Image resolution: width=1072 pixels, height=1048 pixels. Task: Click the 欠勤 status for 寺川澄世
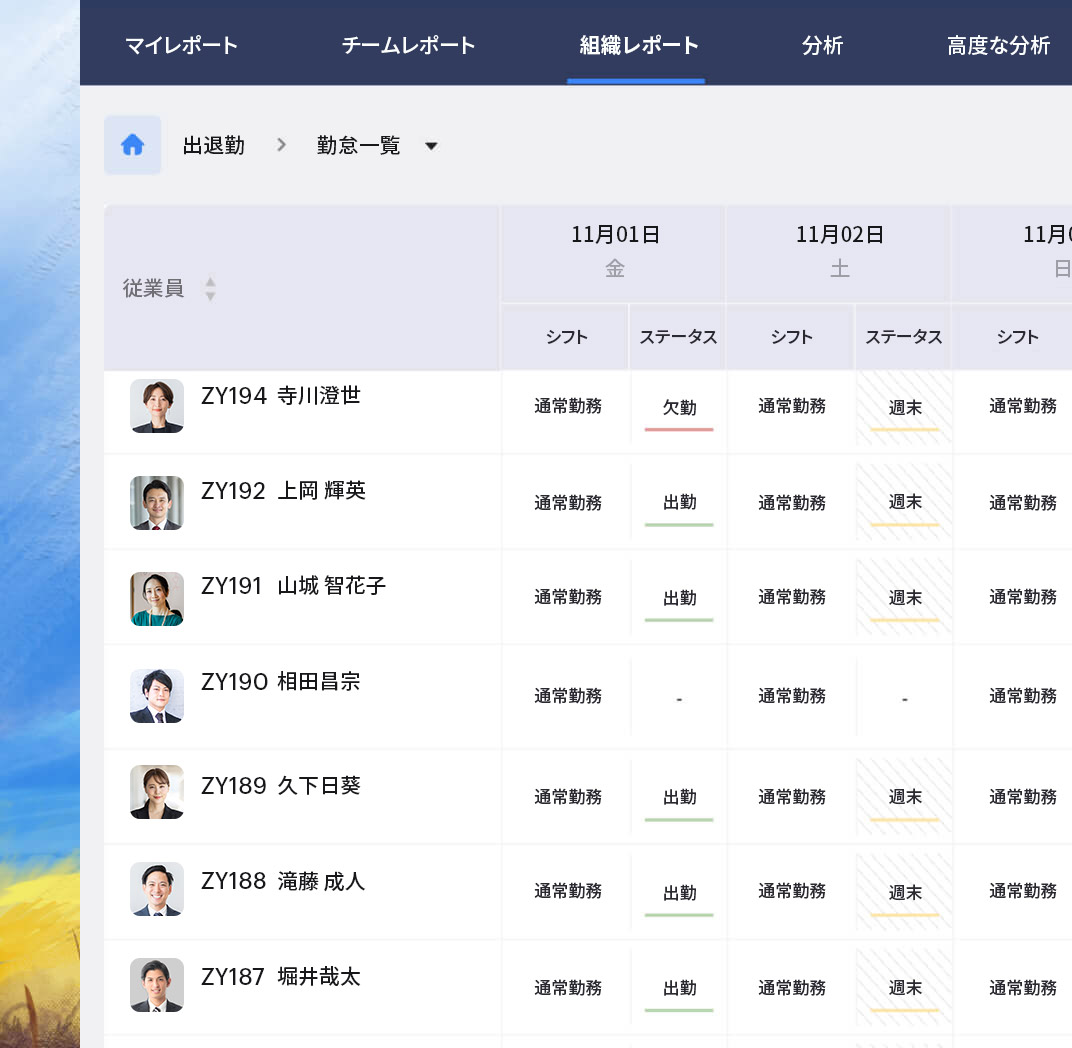[x=679, y=406]
